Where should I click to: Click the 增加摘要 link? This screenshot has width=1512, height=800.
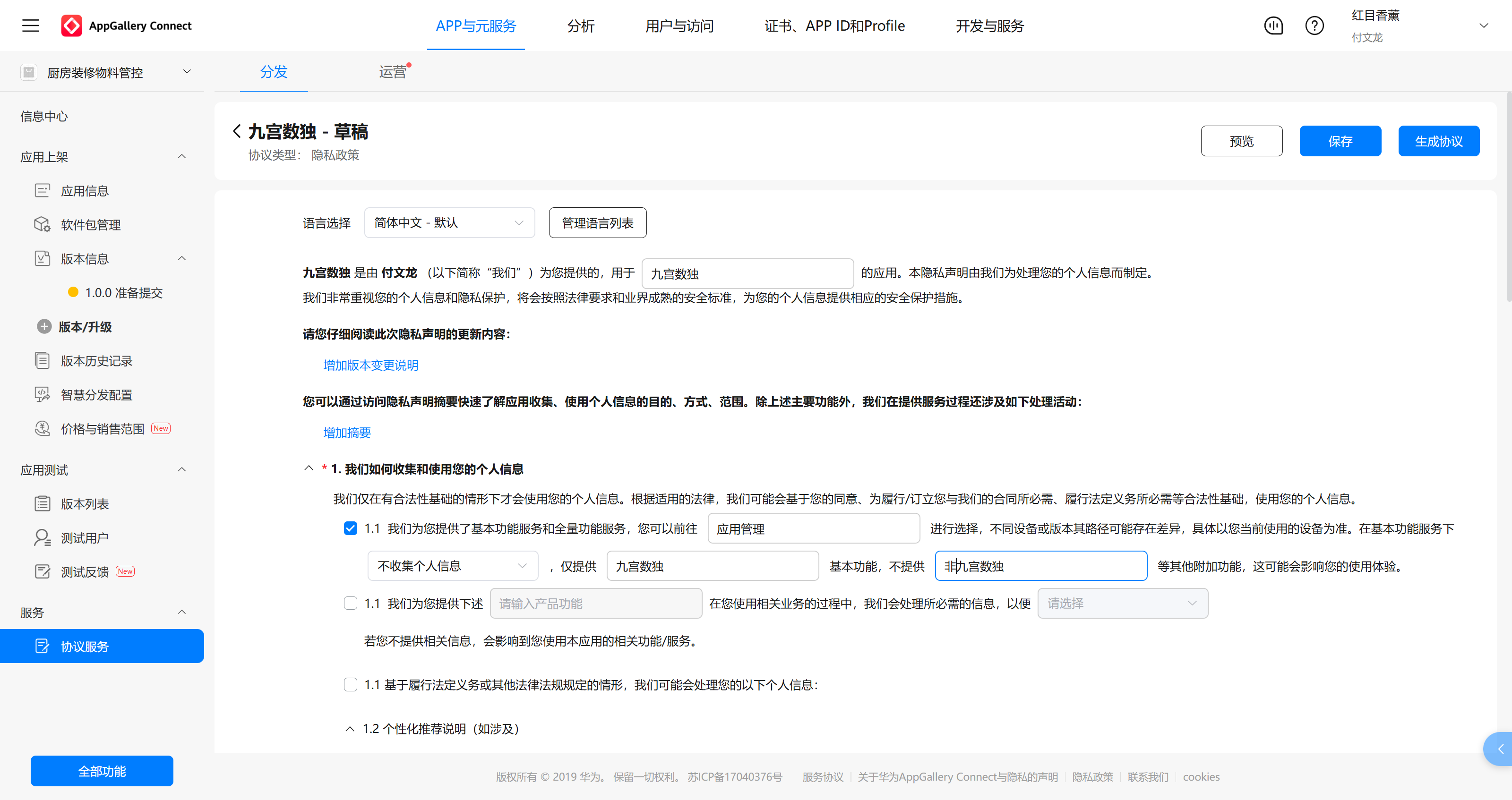pyautogui.click(x=347, y=432)
